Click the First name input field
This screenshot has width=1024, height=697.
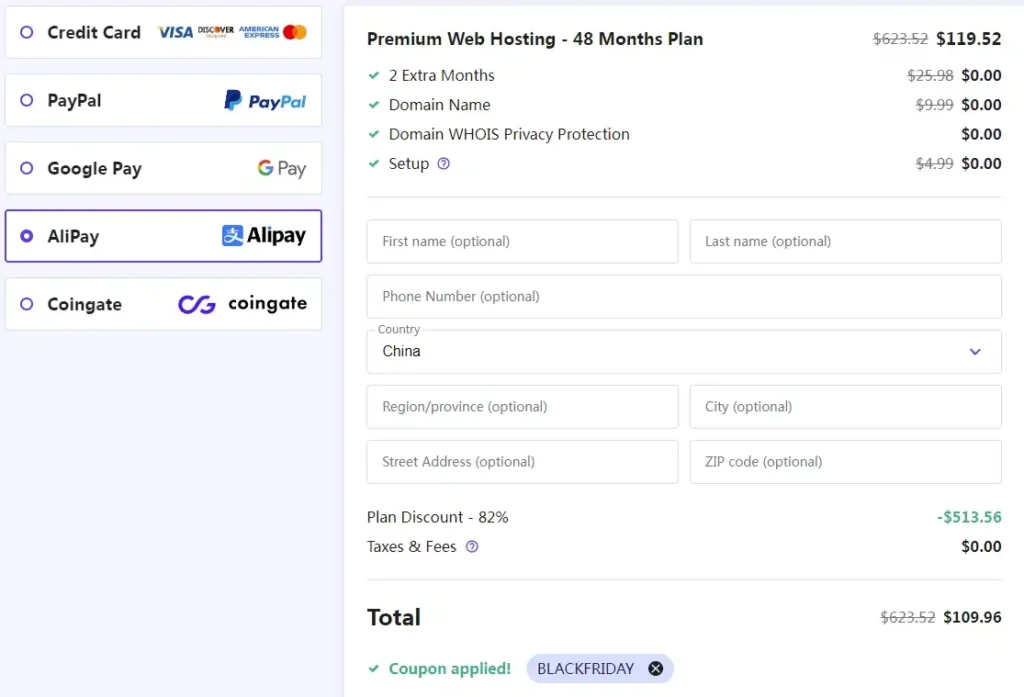[x=522, y=242]
